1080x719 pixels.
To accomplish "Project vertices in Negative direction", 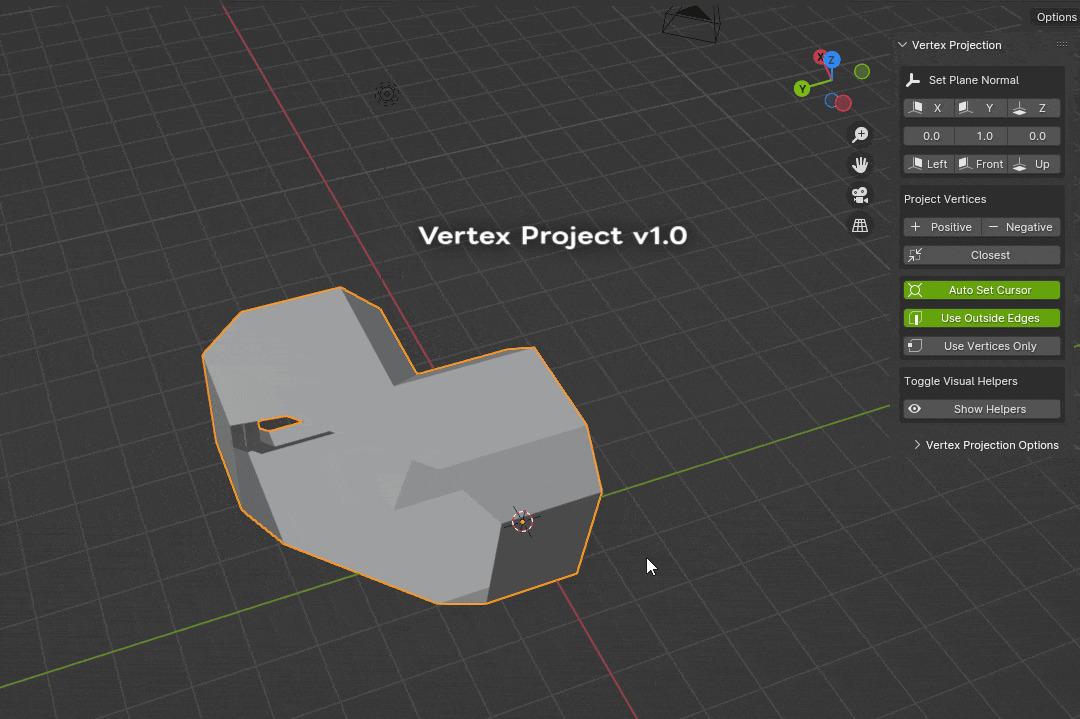I will [1021, 227].
